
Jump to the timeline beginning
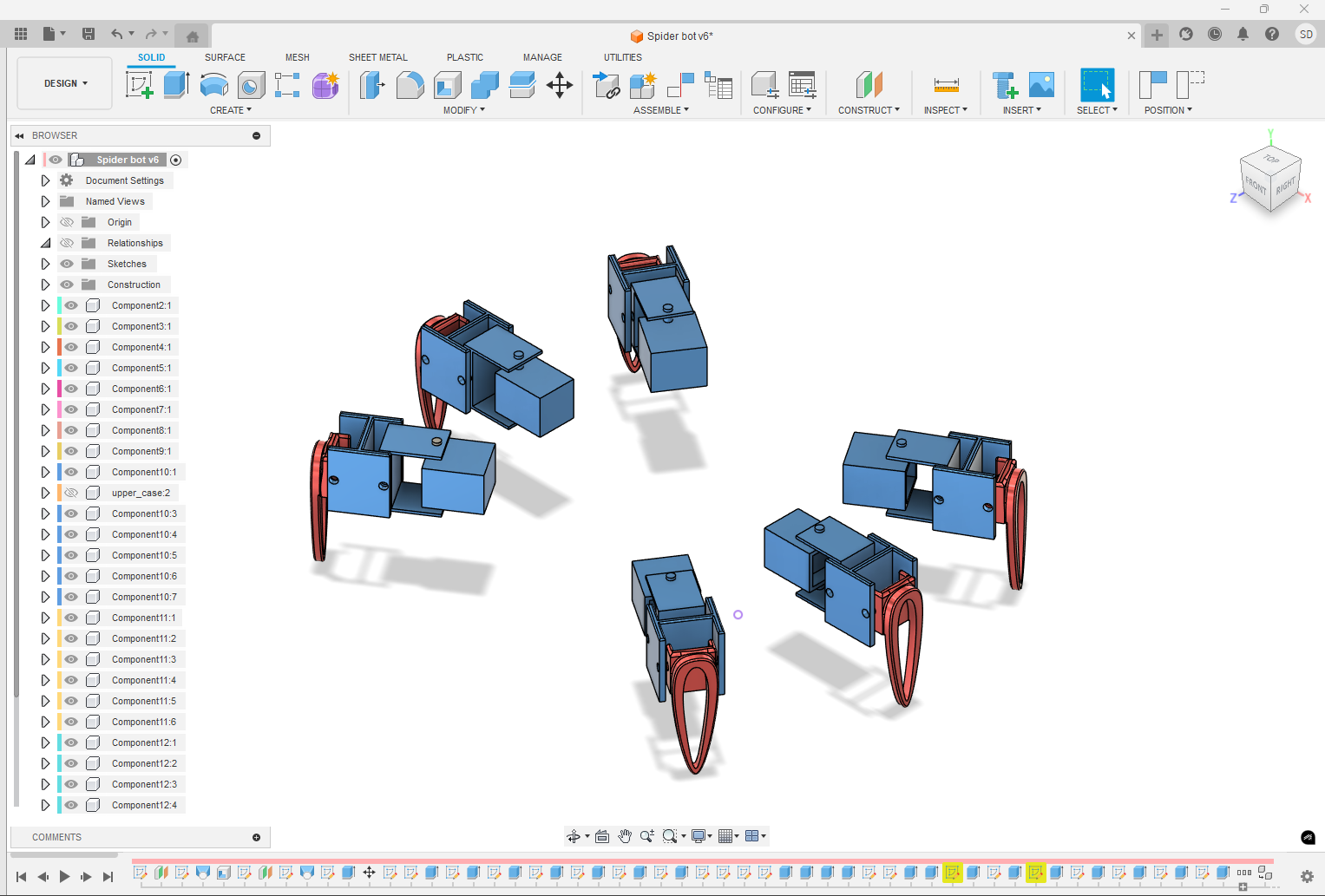[x=22, y=877]
